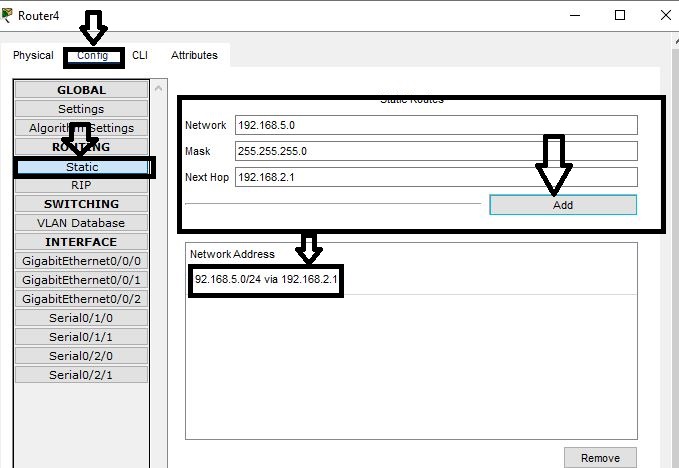Click the Router4 window title icon
The width and height of the screenshot is (679, 468).
(x=9, y=15)
